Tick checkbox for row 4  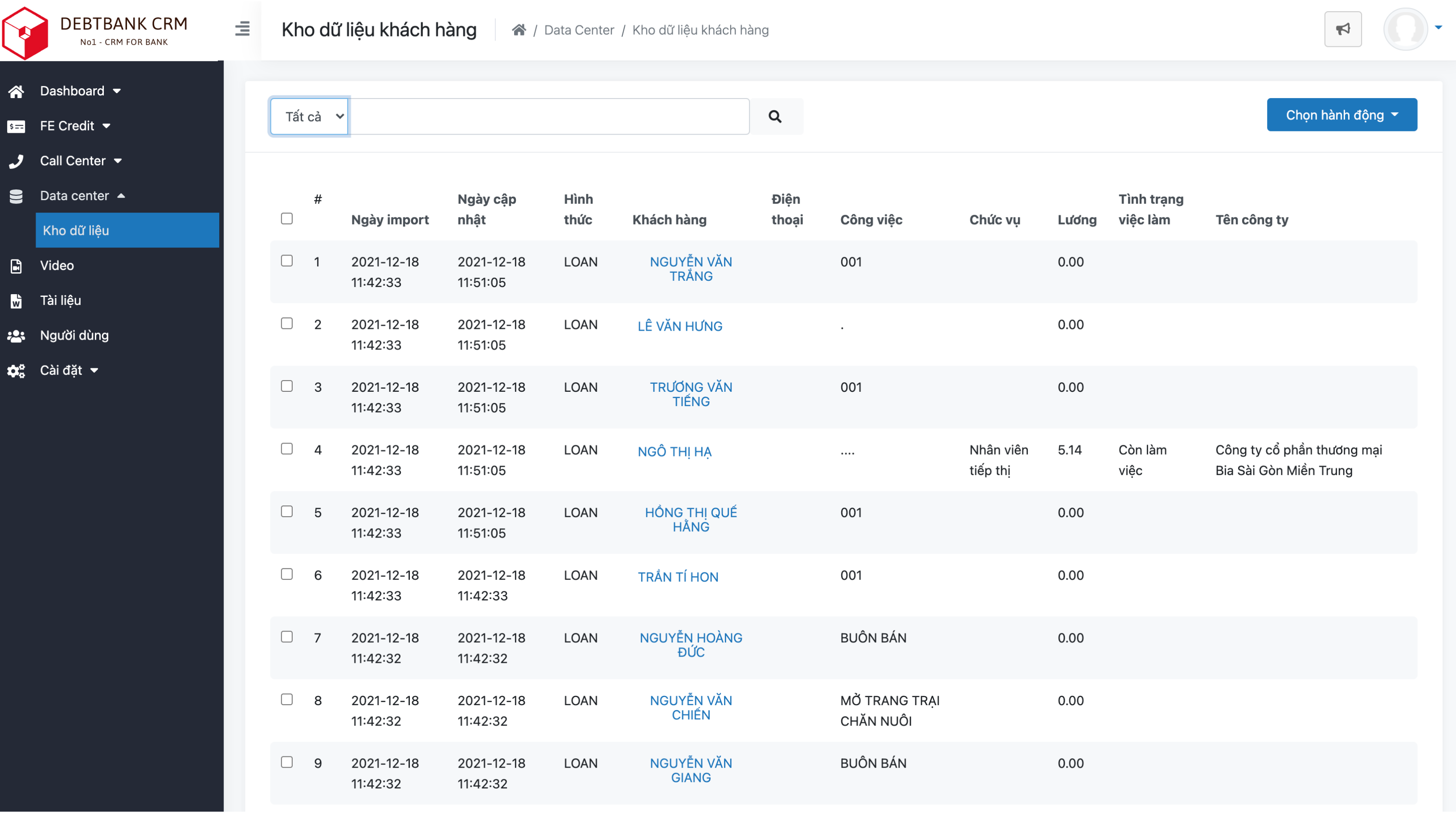coord(286,449)
